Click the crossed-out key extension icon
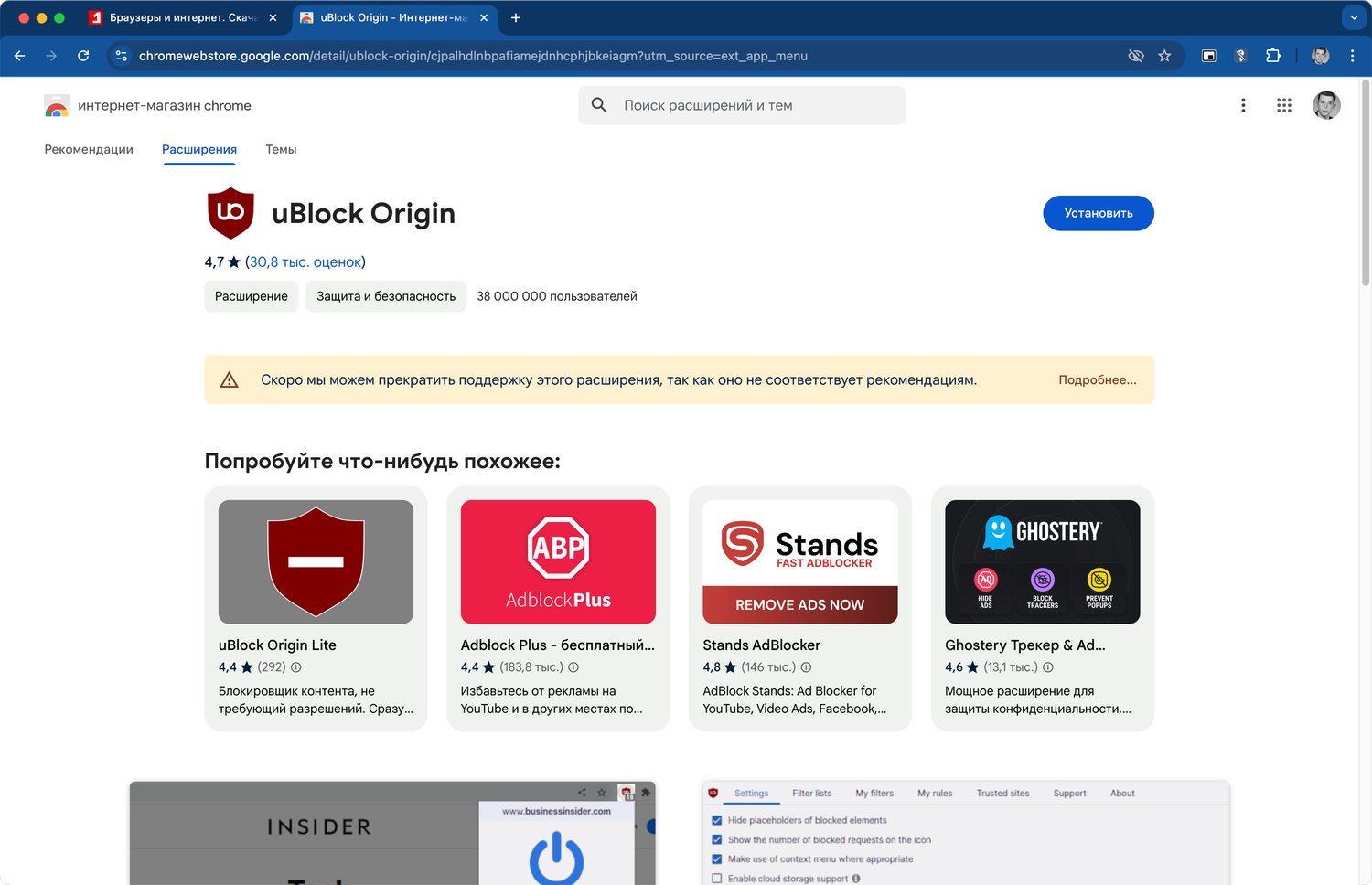The image size is (1372, 885). [1241, 56]
